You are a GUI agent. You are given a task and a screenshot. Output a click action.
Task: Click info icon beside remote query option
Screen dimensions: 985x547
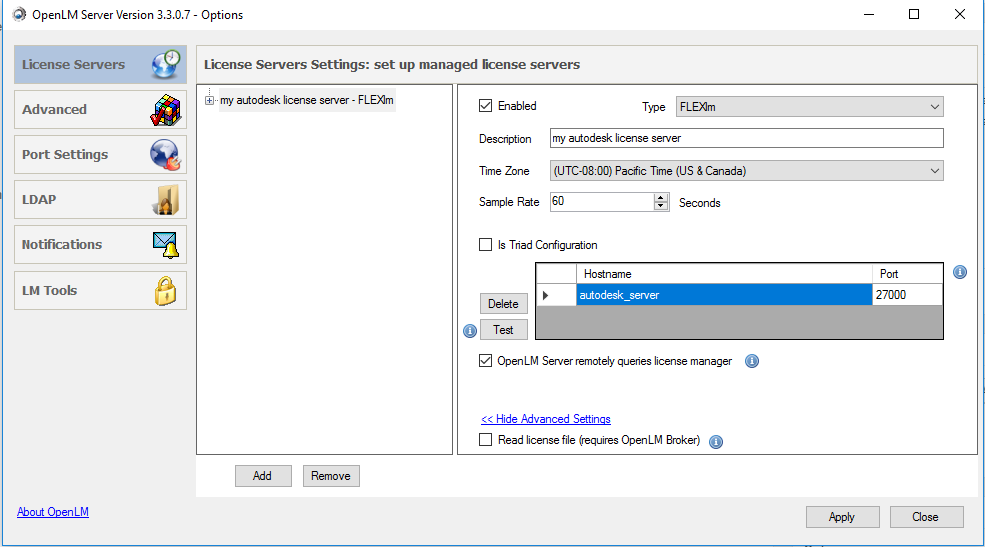(752, 361)
